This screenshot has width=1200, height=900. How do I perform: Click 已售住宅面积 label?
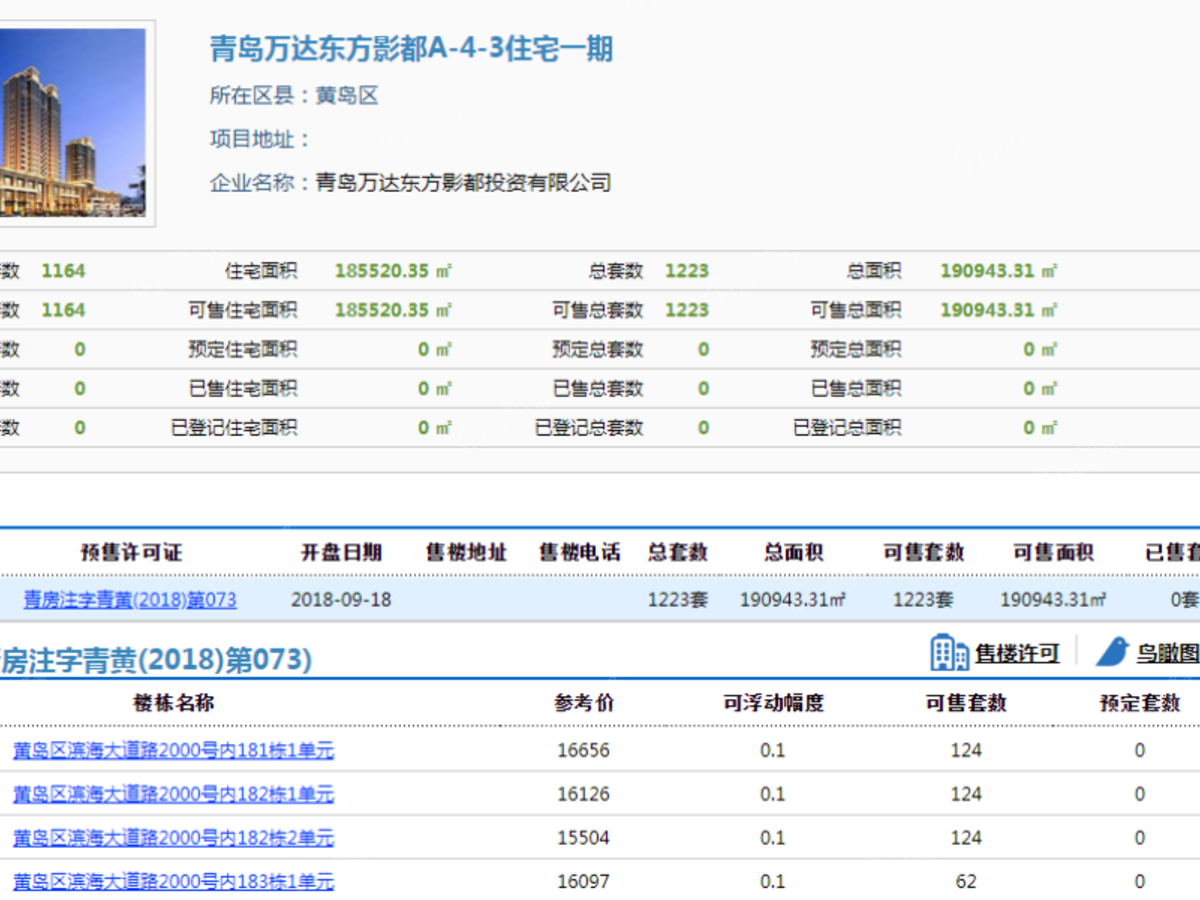[x=242, y=388]
